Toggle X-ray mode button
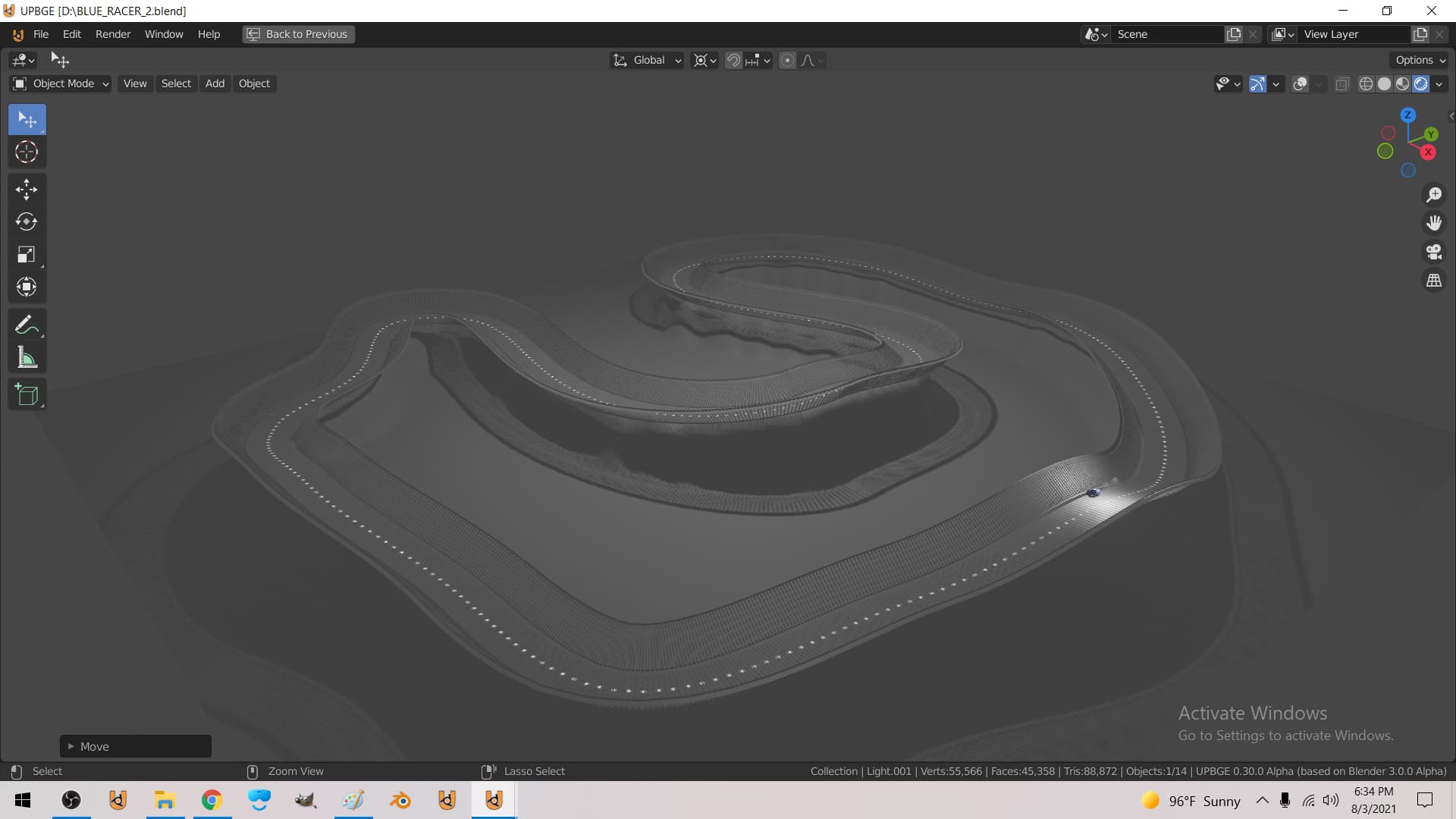 point(1342,84)
